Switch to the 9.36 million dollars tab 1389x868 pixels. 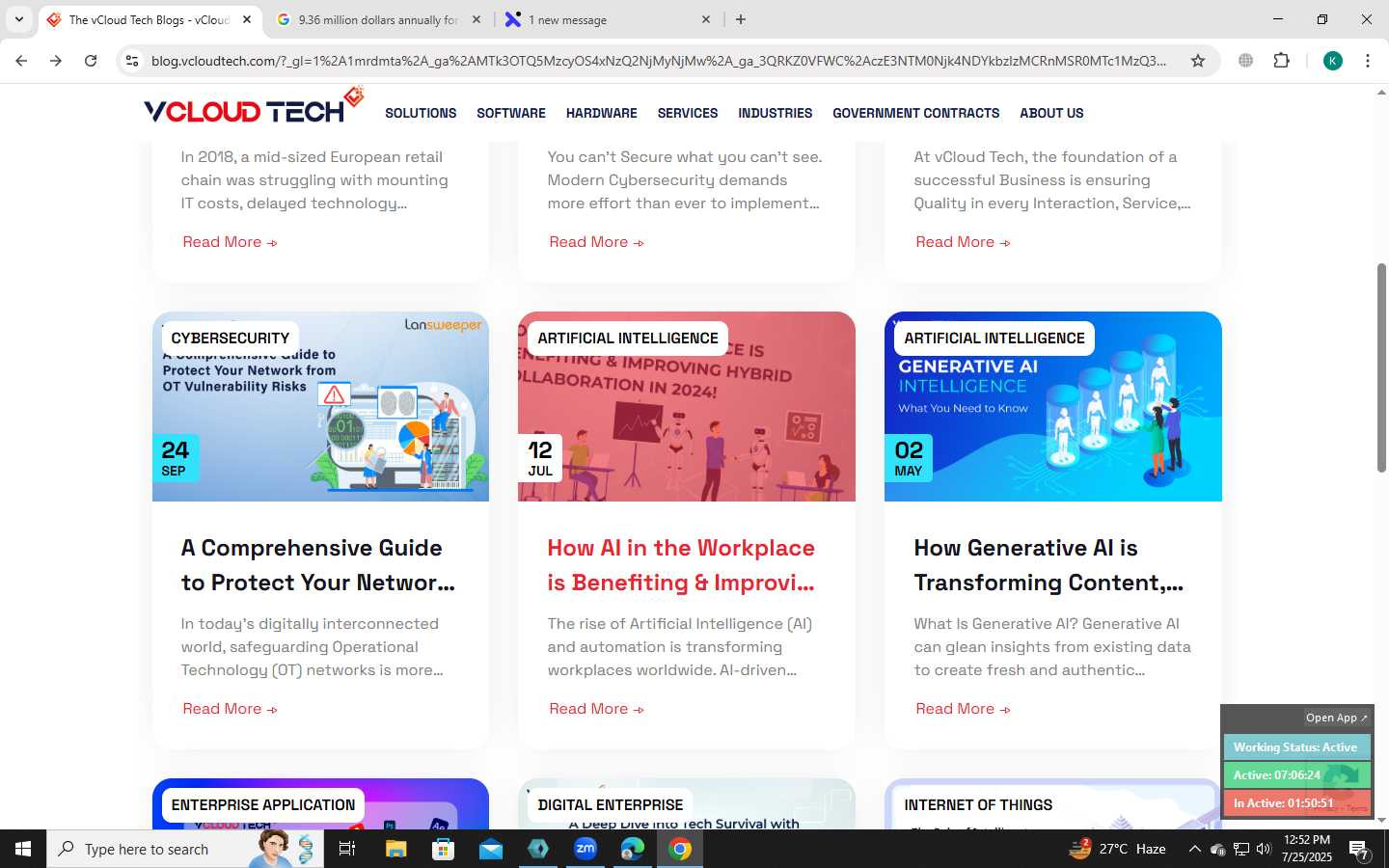[x=378, y=19]
